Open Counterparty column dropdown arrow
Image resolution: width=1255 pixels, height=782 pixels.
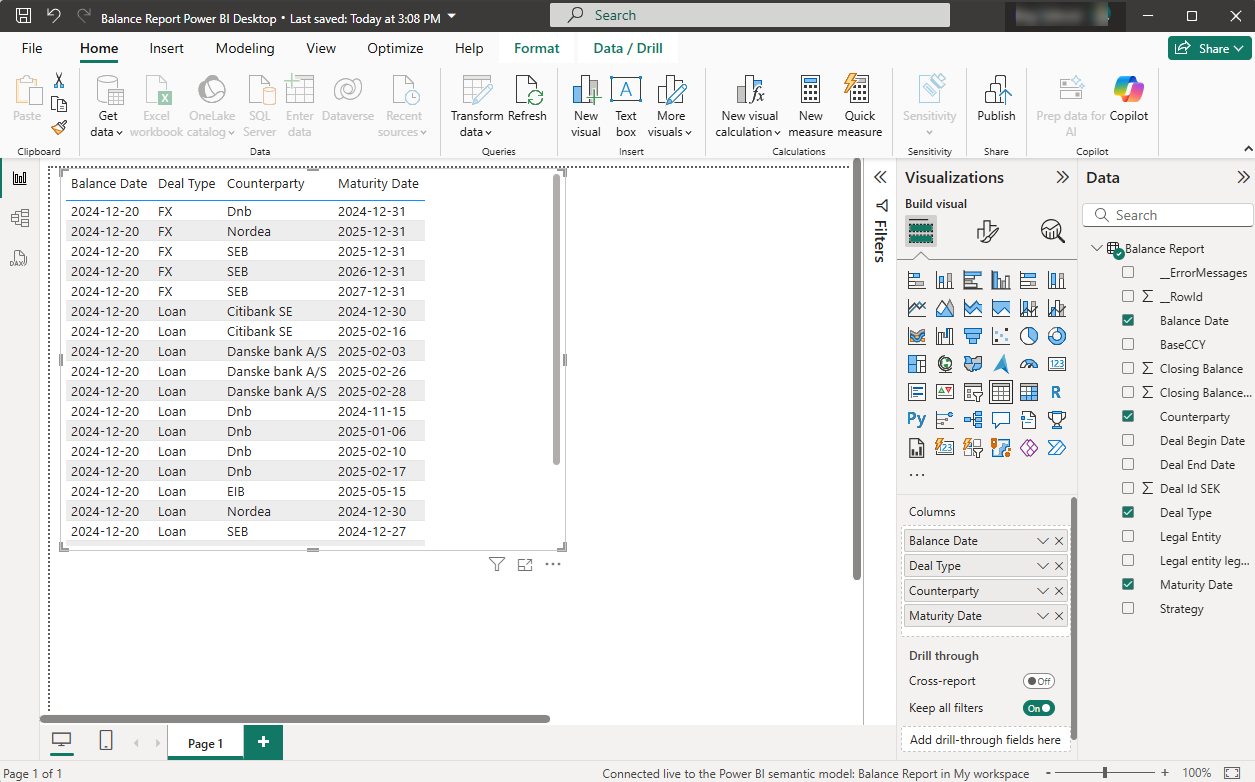pyautogui.click(x=1043, y=591)
